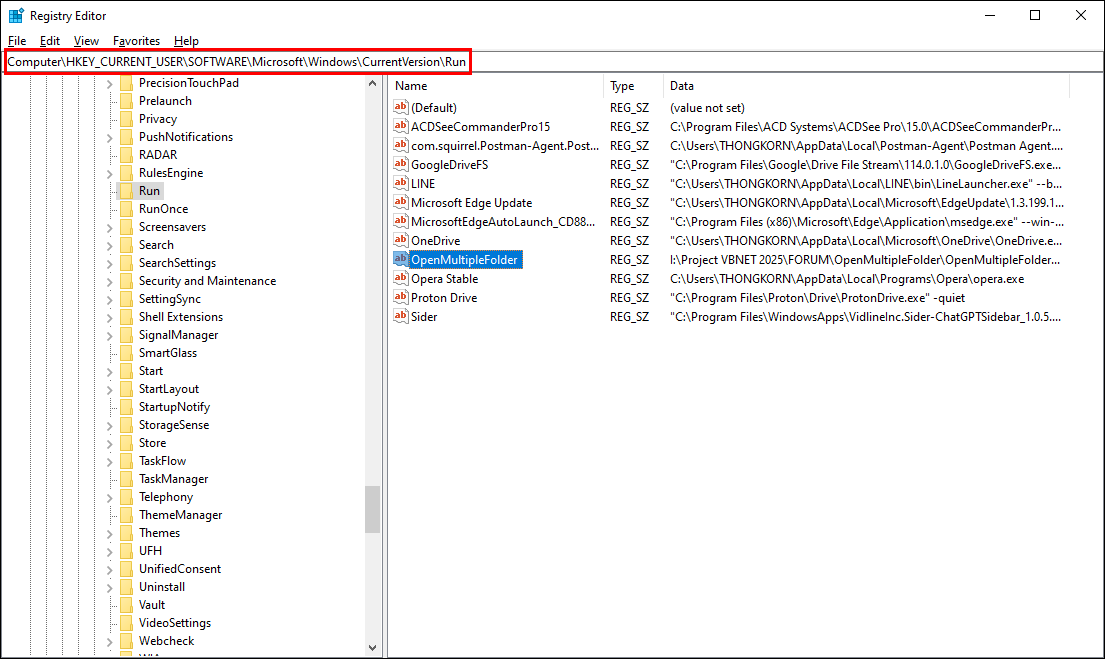
Task: Click the Registry Editor app icon in title bar
Action: click(16, 15)
